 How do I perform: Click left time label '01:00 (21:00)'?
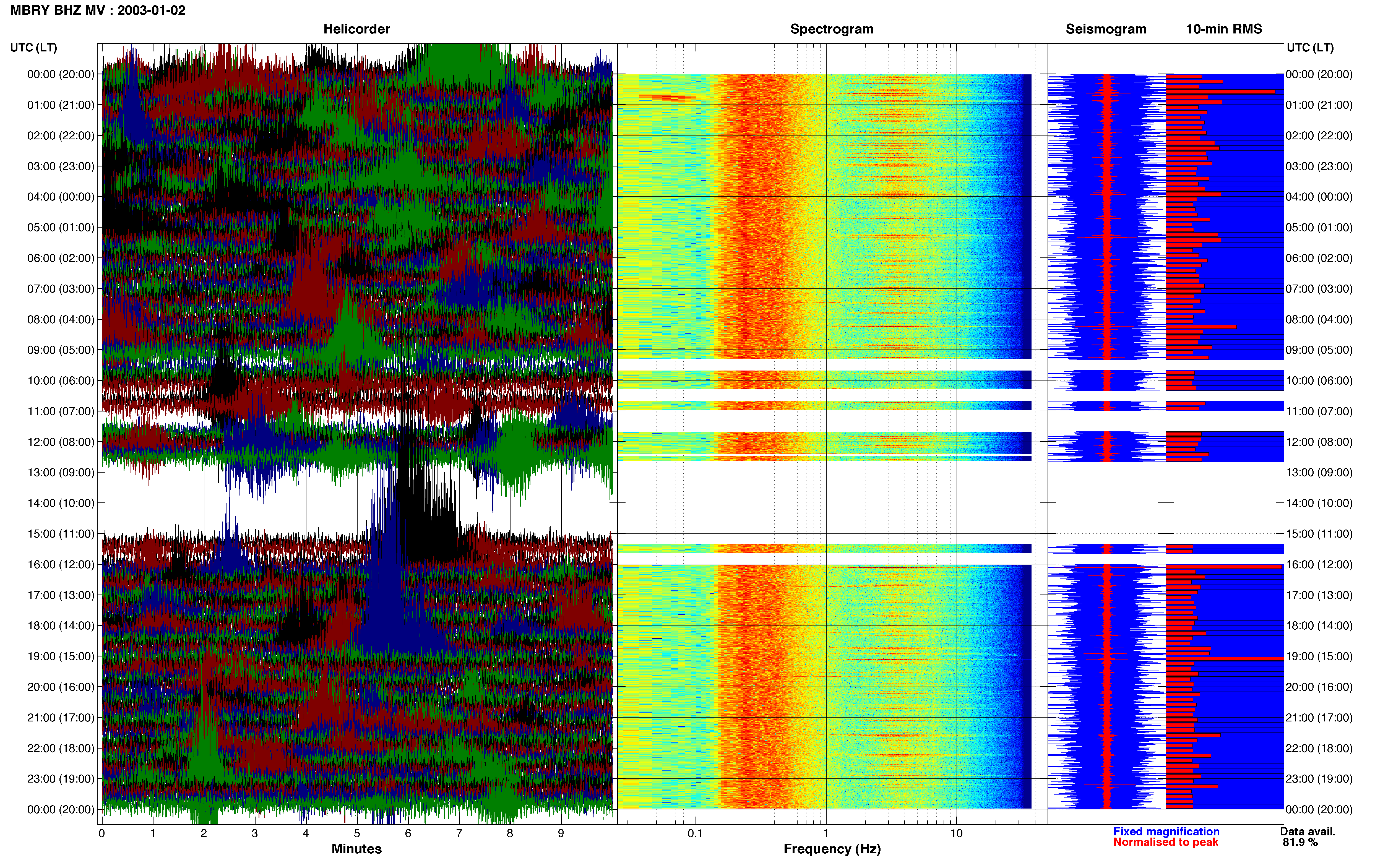(61, 105)
